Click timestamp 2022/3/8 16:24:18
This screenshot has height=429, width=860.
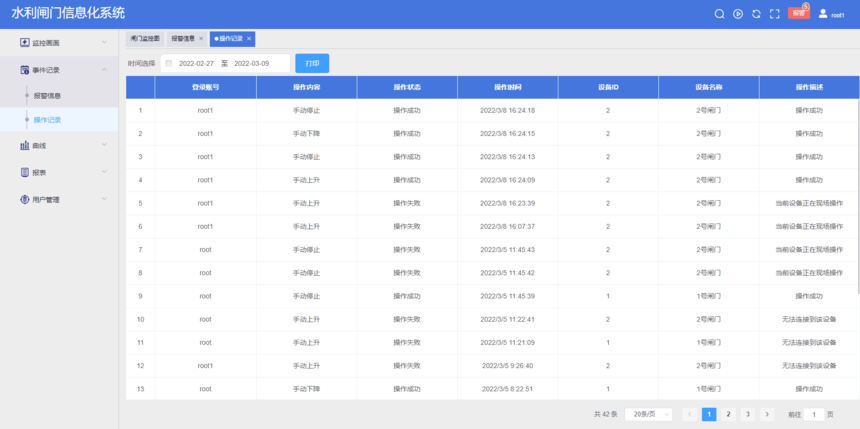pos(507,110)
